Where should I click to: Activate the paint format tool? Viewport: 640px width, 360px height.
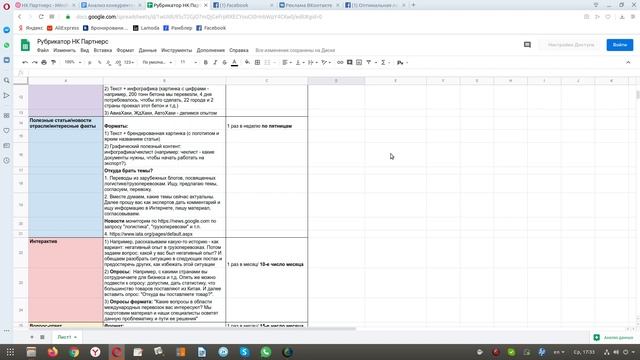[53, 62]
